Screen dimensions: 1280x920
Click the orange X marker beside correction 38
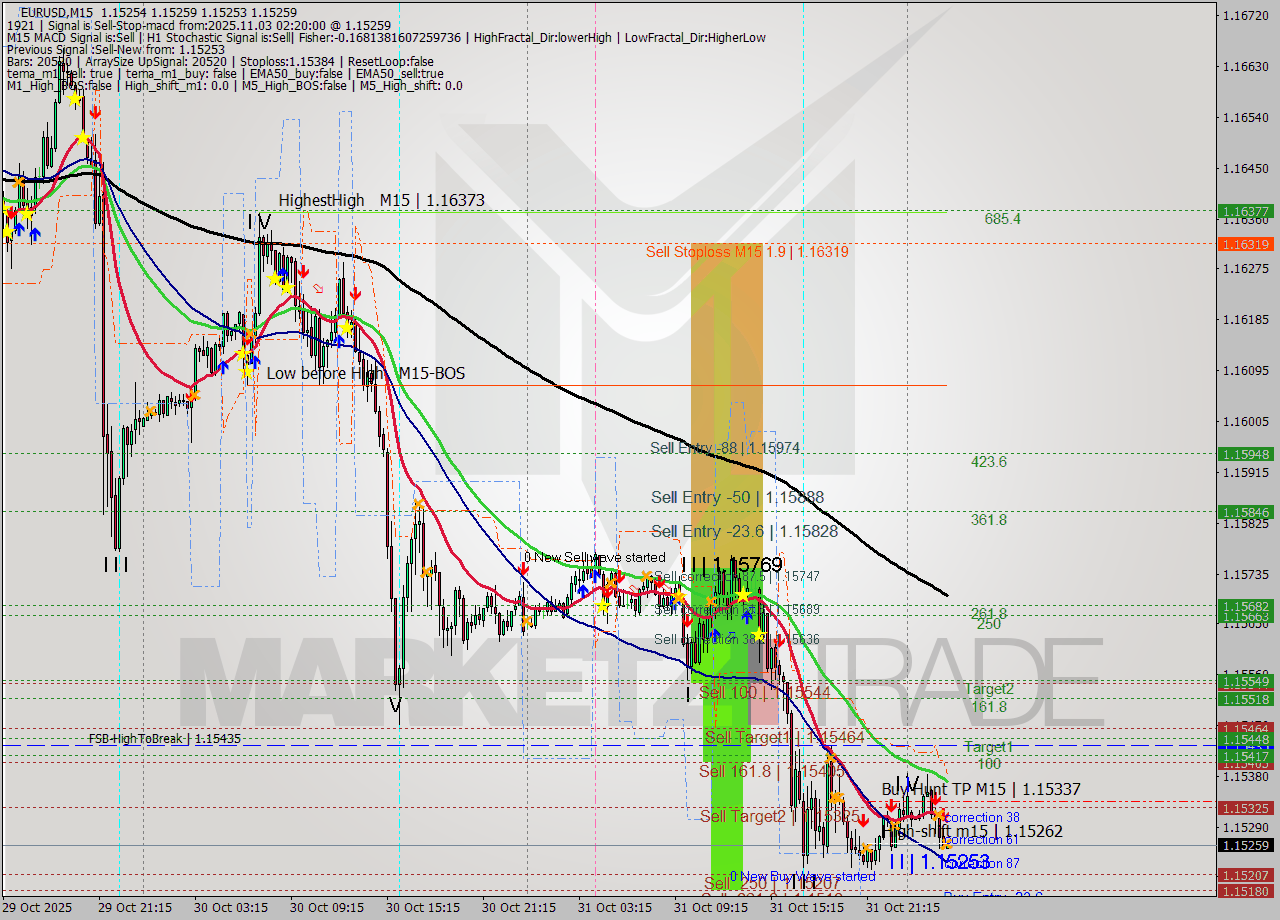coord(940,816)
